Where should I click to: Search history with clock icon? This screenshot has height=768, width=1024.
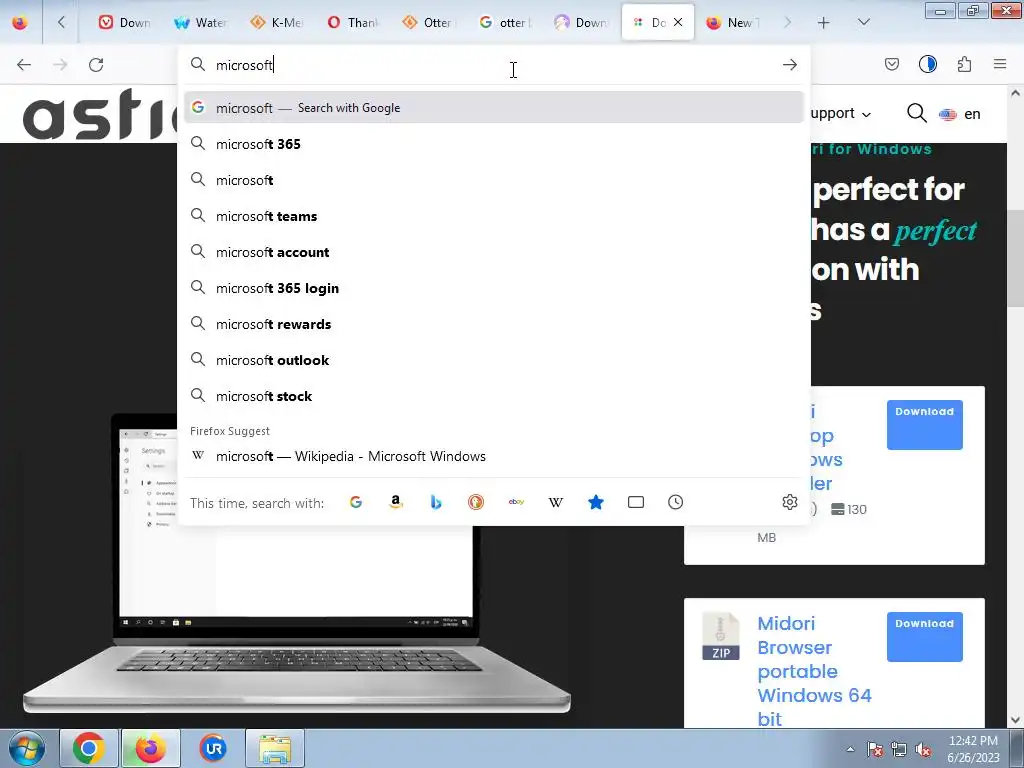click(x=676, y=502)
